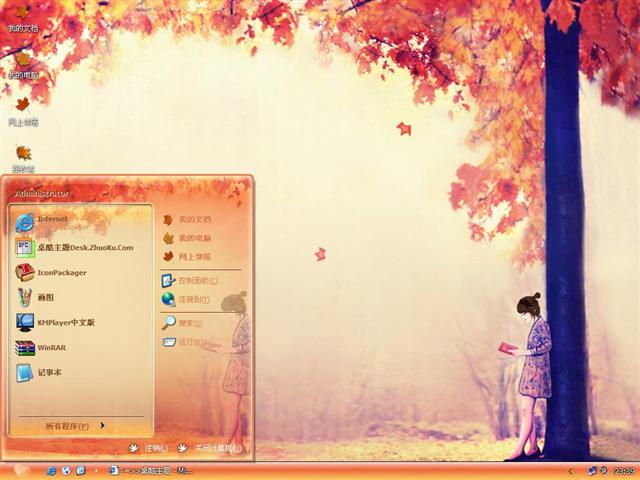The width and height of the screenshot is (640, 480).
Task: Click the network tray icon
Action: pyautogui.click(x=592, y=471)
